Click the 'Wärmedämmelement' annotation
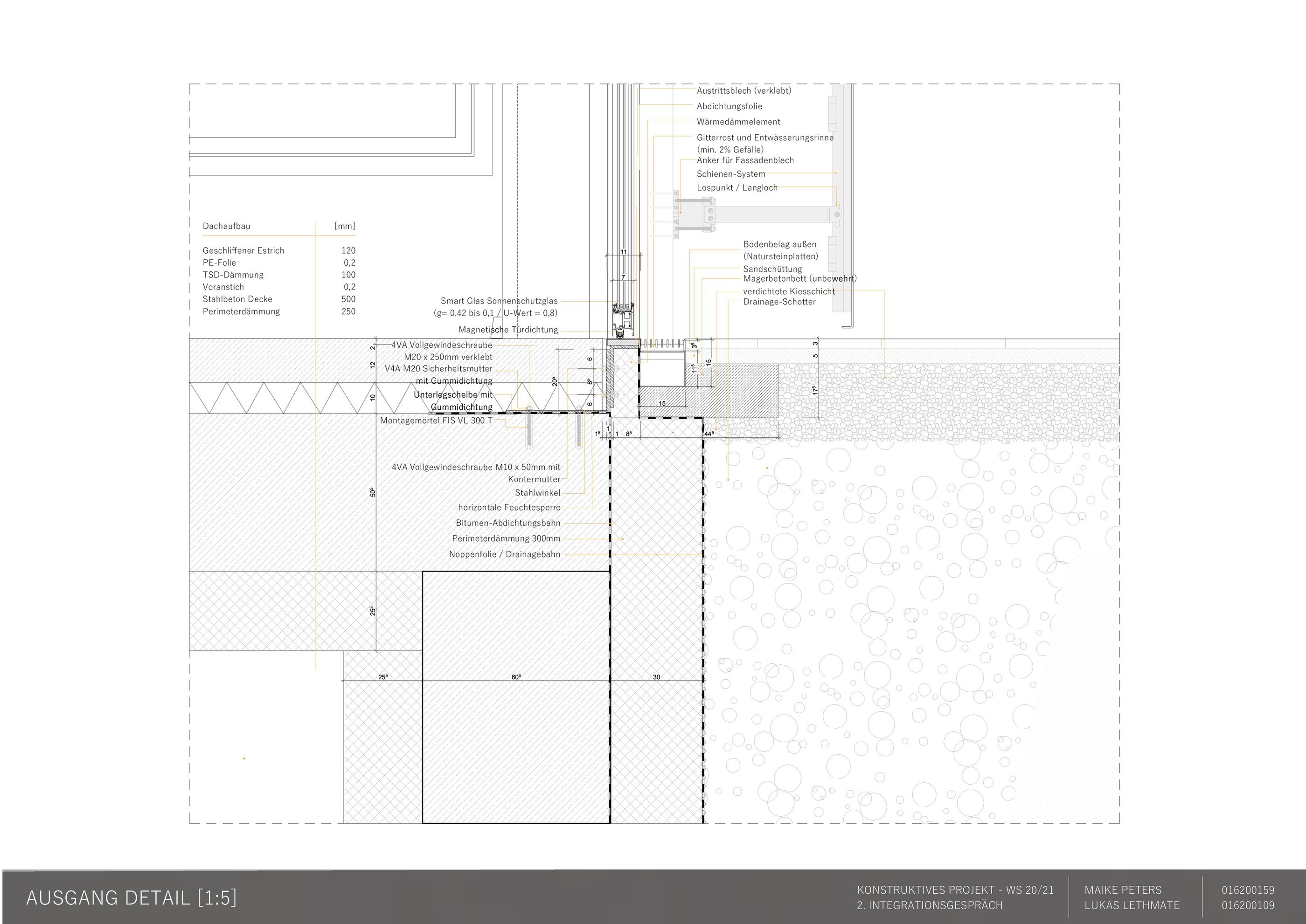Image resolution: width=1306 pixels, height=924 pixels. [738, 122]
